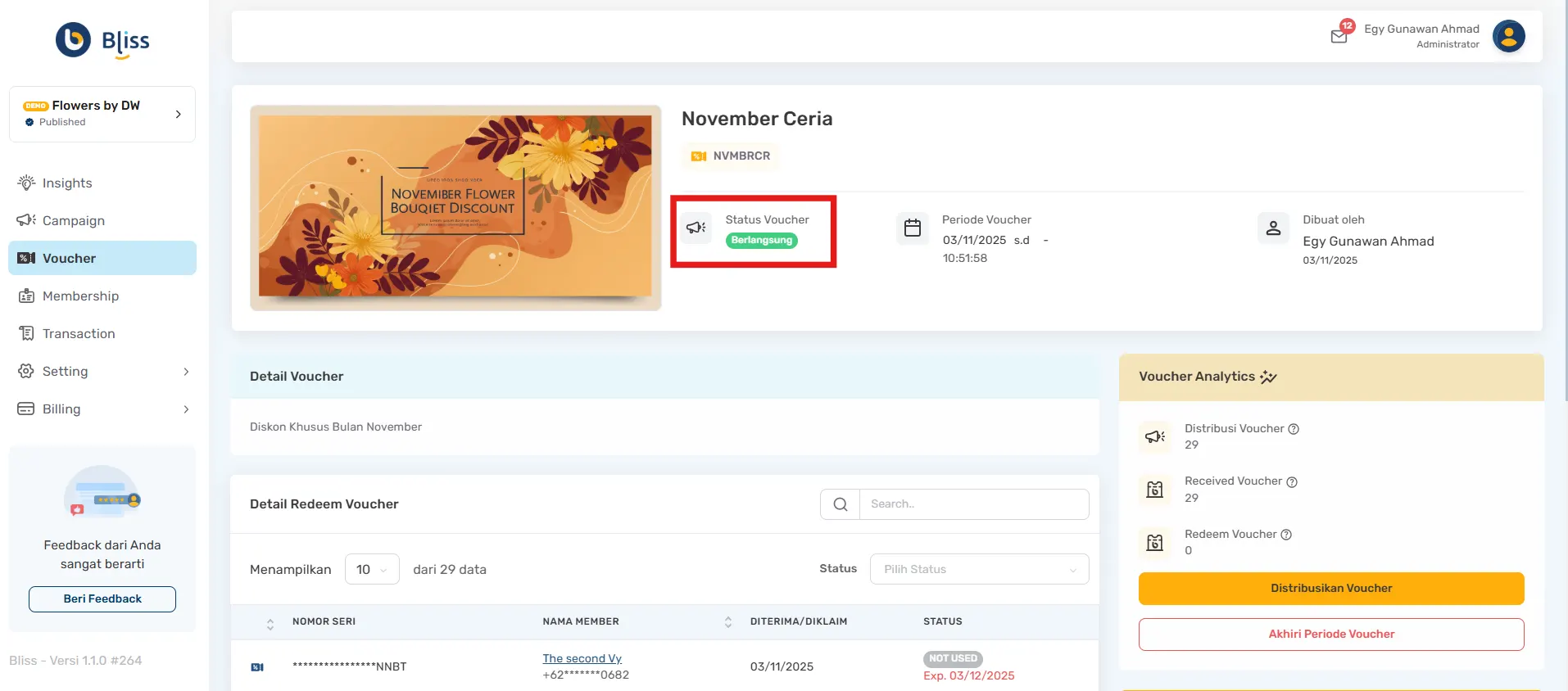Screen dimensions: 1568x691
Task: Click the Insights lightbulb icon
Action: (26, 183)
